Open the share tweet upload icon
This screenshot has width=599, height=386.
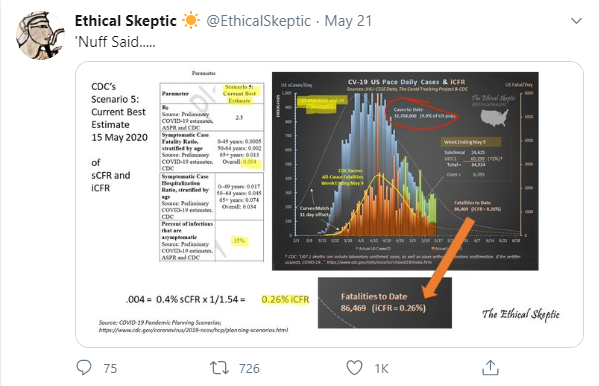[x=490, y=368]
